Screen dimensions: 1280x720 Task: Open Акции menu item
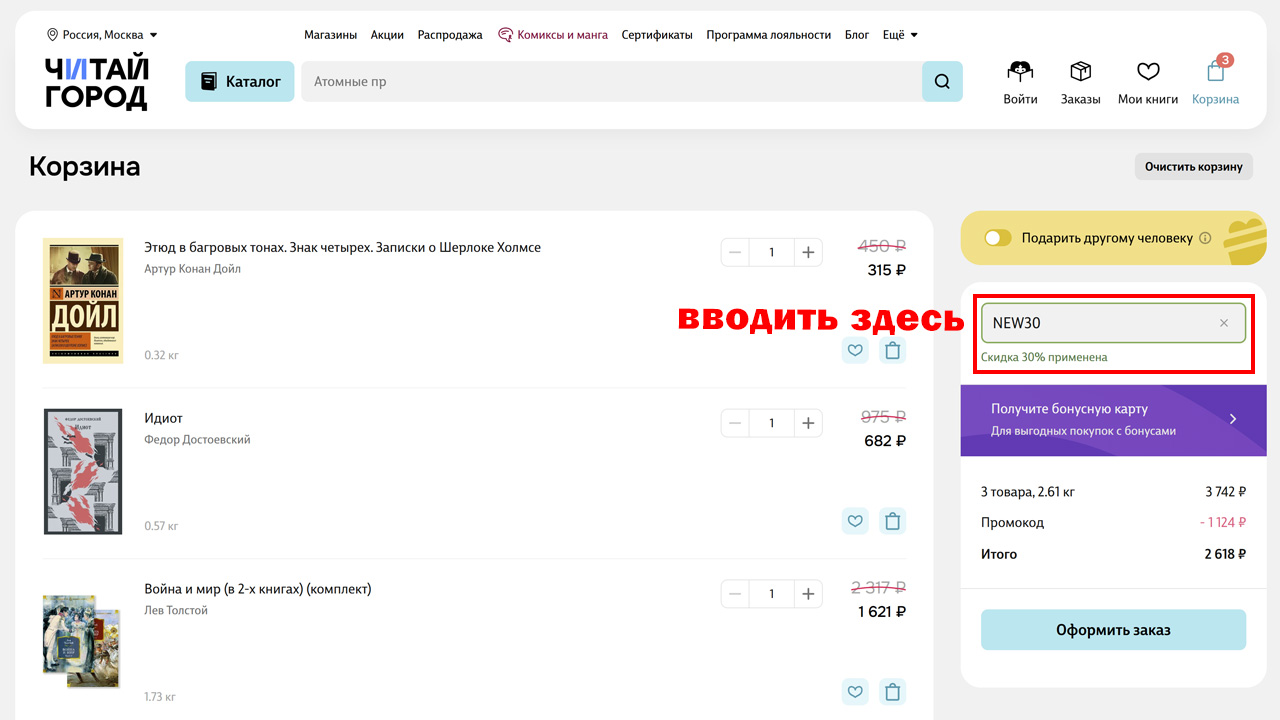[x=387, y=35]
